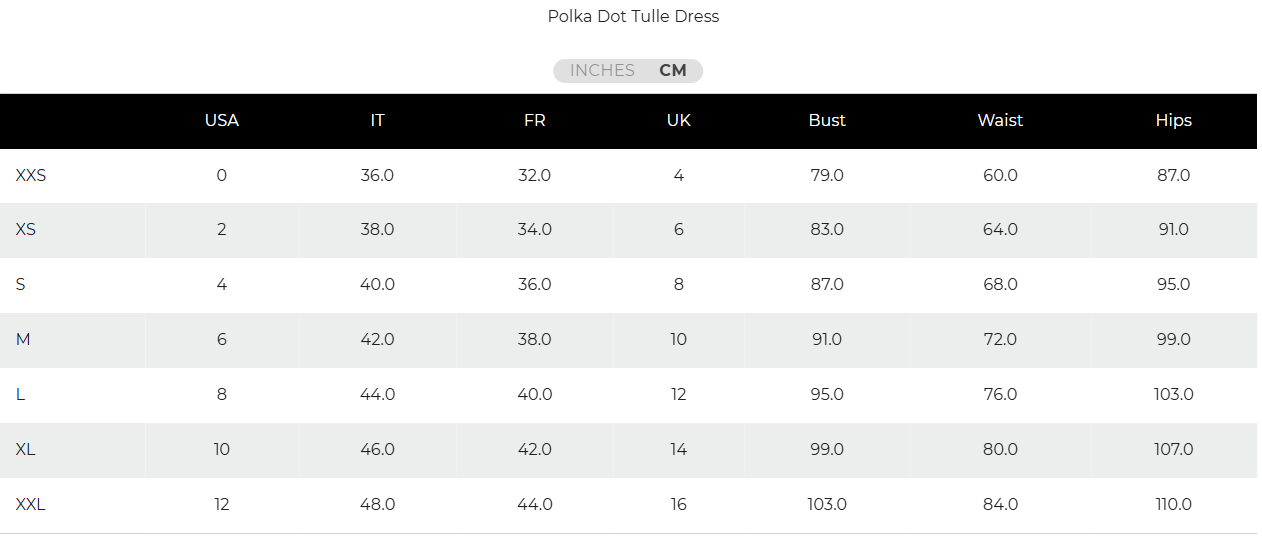
Task: Switch size chart units to INCHES
Action: coord(602,71)
